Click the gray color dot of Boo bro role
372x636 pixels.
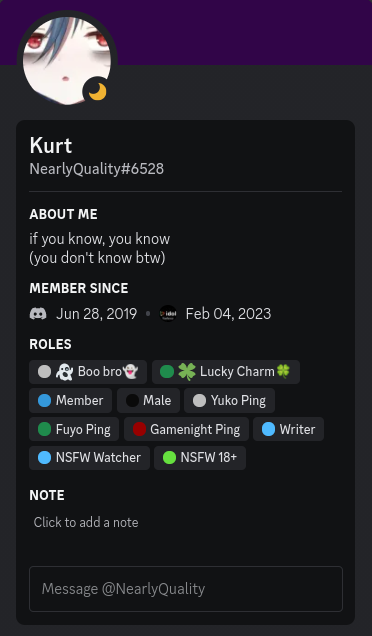[x=44, y=372]
